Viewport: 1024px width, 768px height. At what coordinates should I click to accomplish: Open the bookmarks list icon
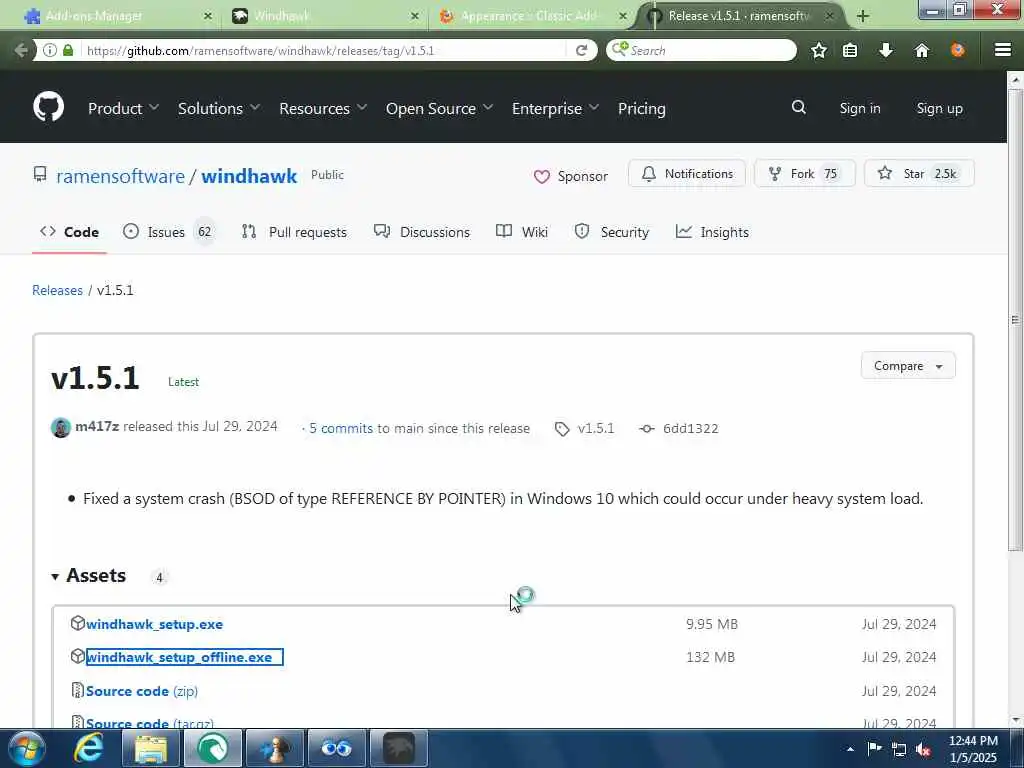pos(850,50)
